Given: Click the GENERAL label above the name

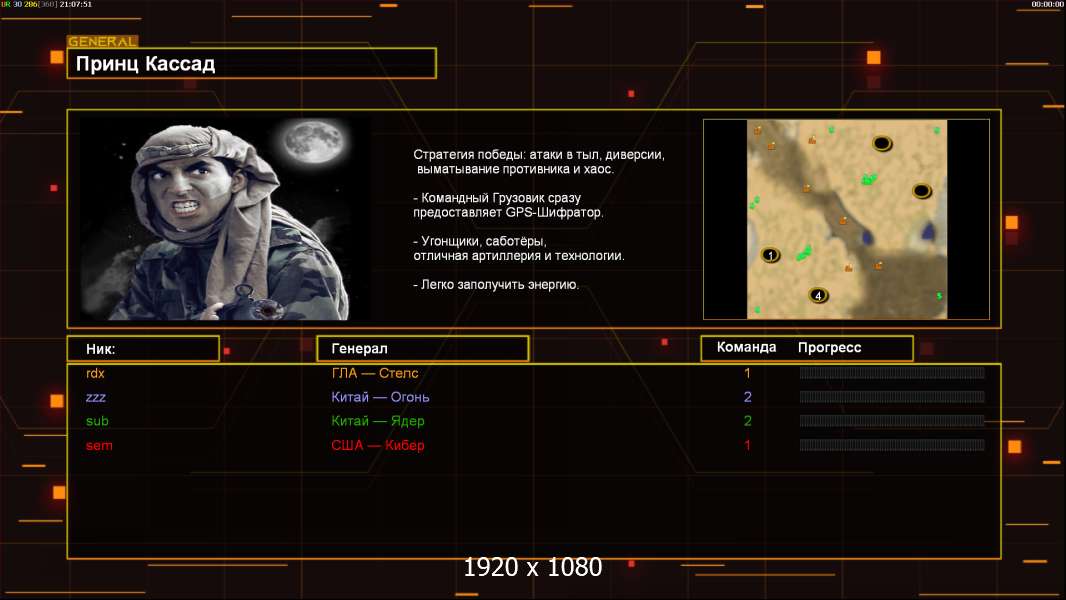Looking at the screenshot, I should [102, 42].
